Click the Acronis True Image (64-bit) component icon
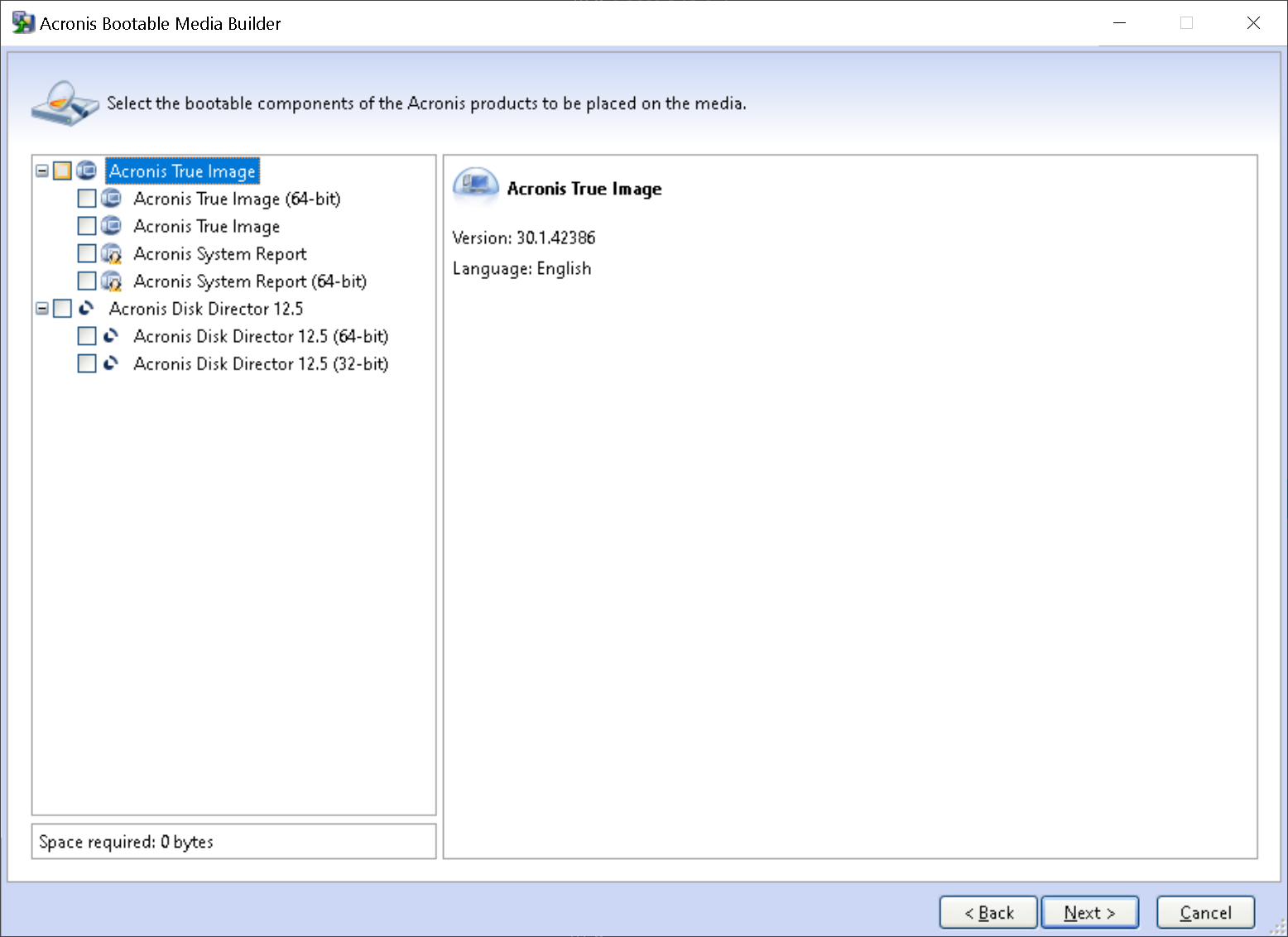Image resolution: width=1288 pixels, height=937 pixels. click(x=111, y=199)
